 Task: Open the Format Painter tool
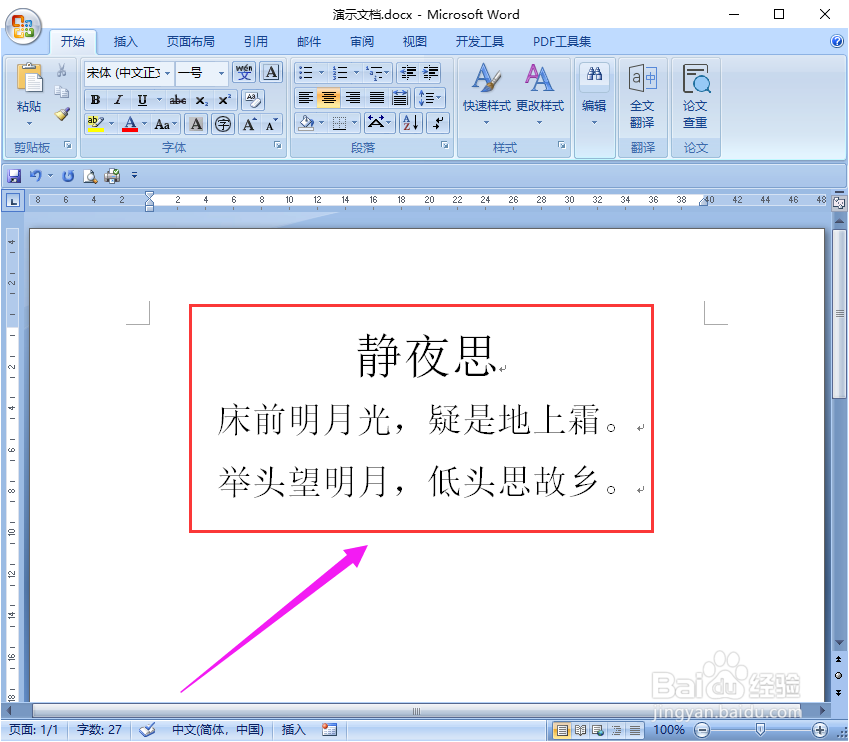[x=61, y=114]
